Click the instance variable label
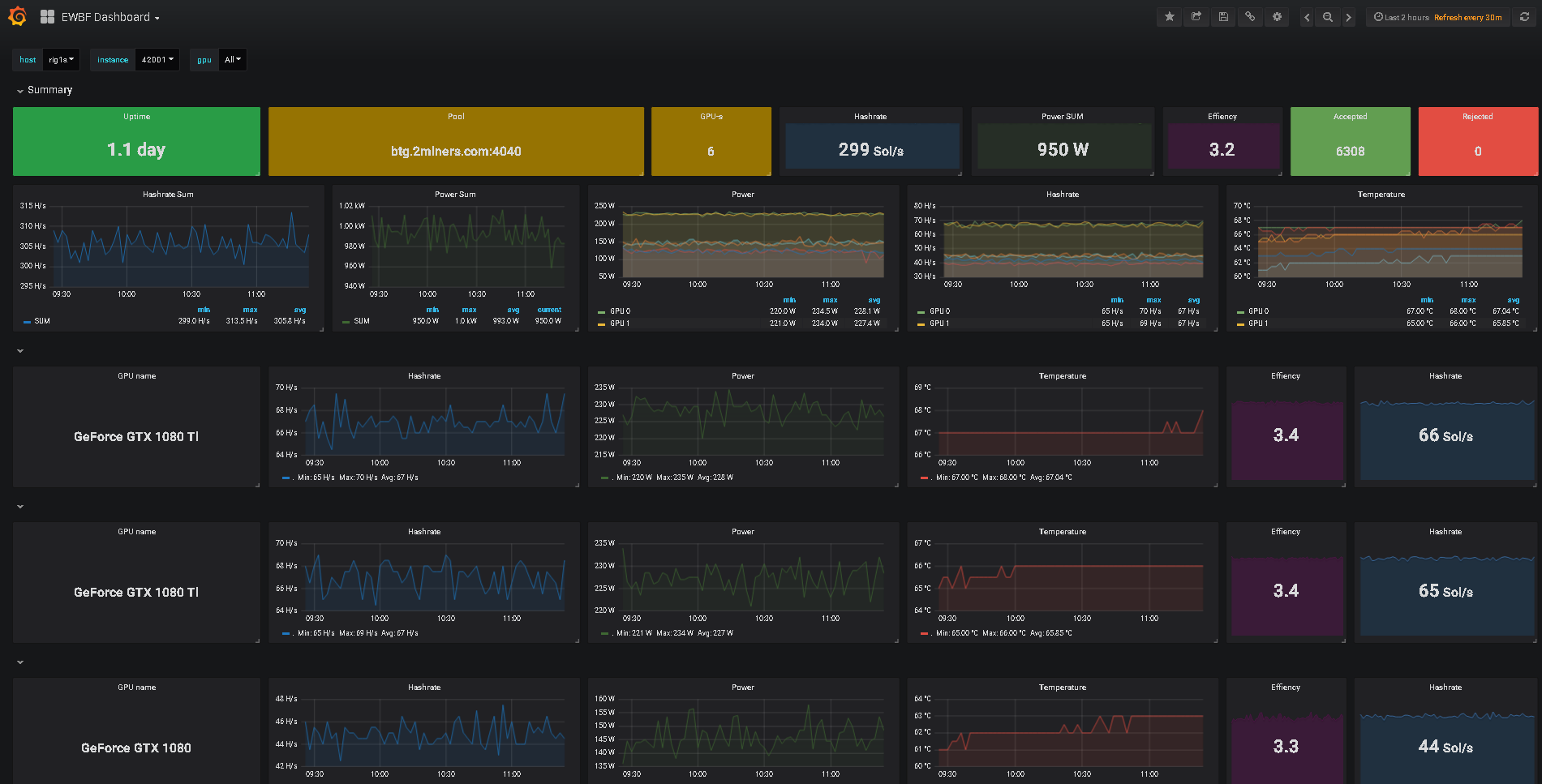The image size is (1542, 784). 113,59
